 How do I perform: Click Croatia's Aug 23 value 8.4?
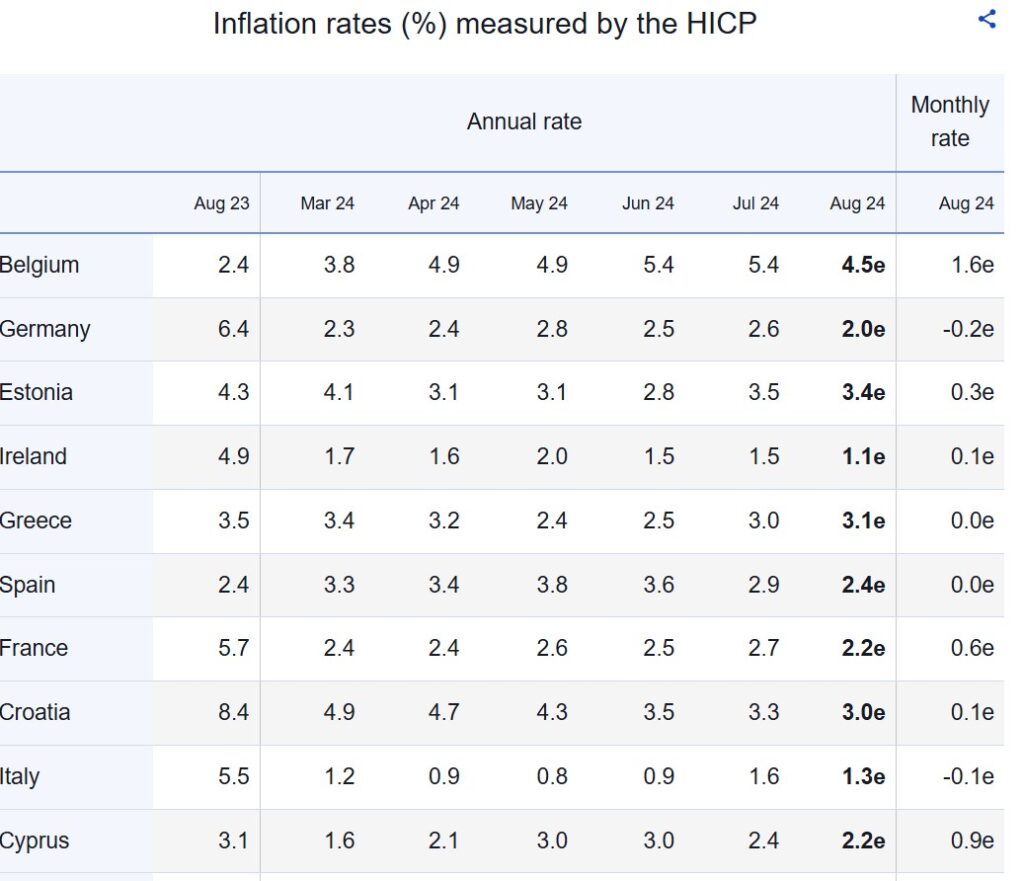pos(233,713)
